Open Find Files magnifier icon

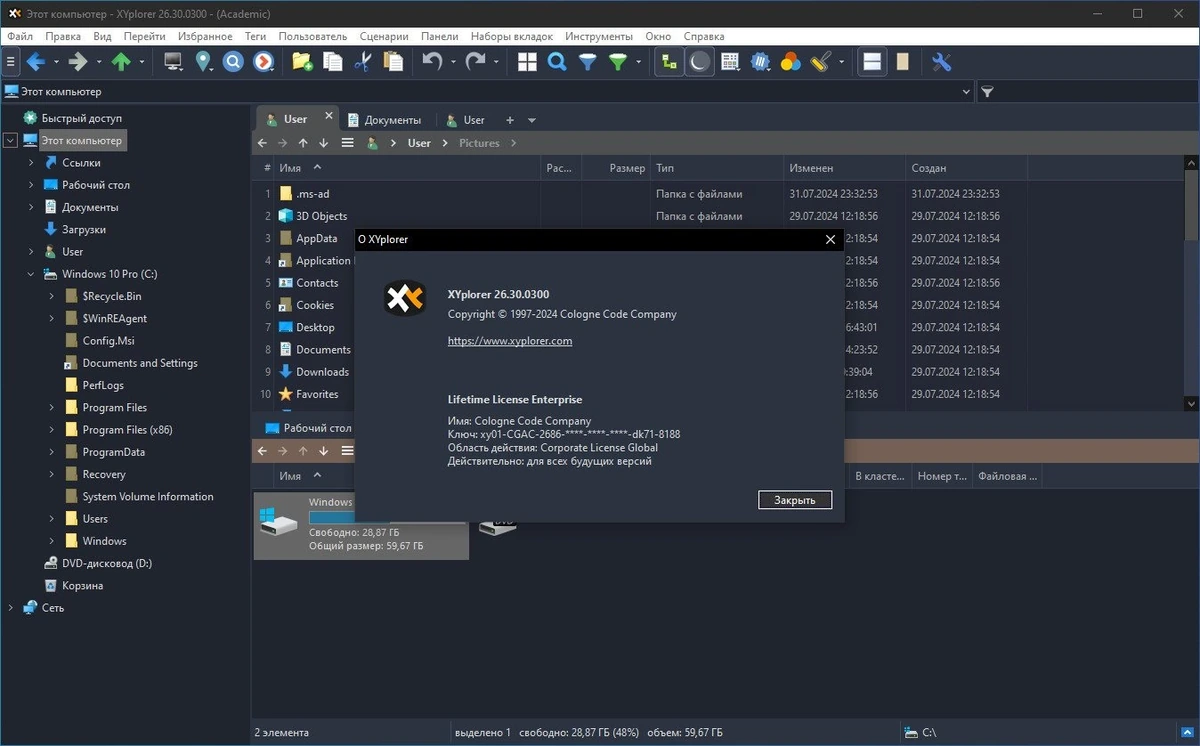(x=557, y=62)
